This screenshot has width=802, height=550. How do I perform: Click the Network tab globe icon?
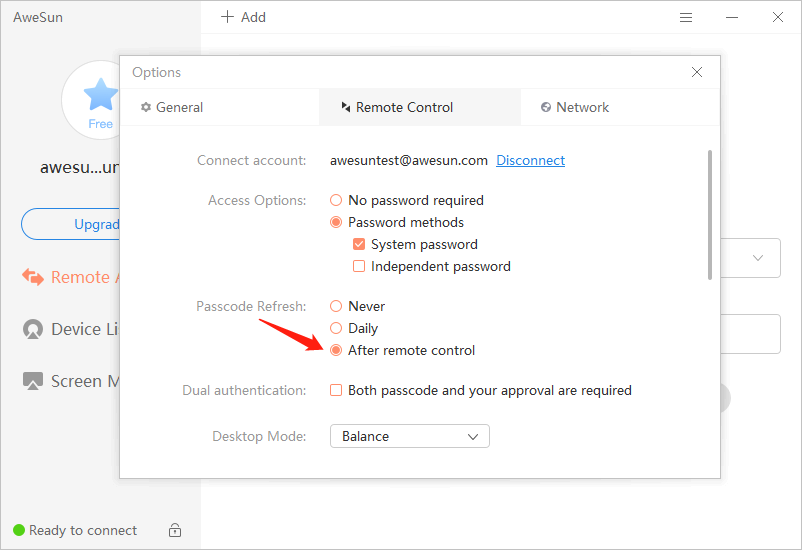pos(546,107)
